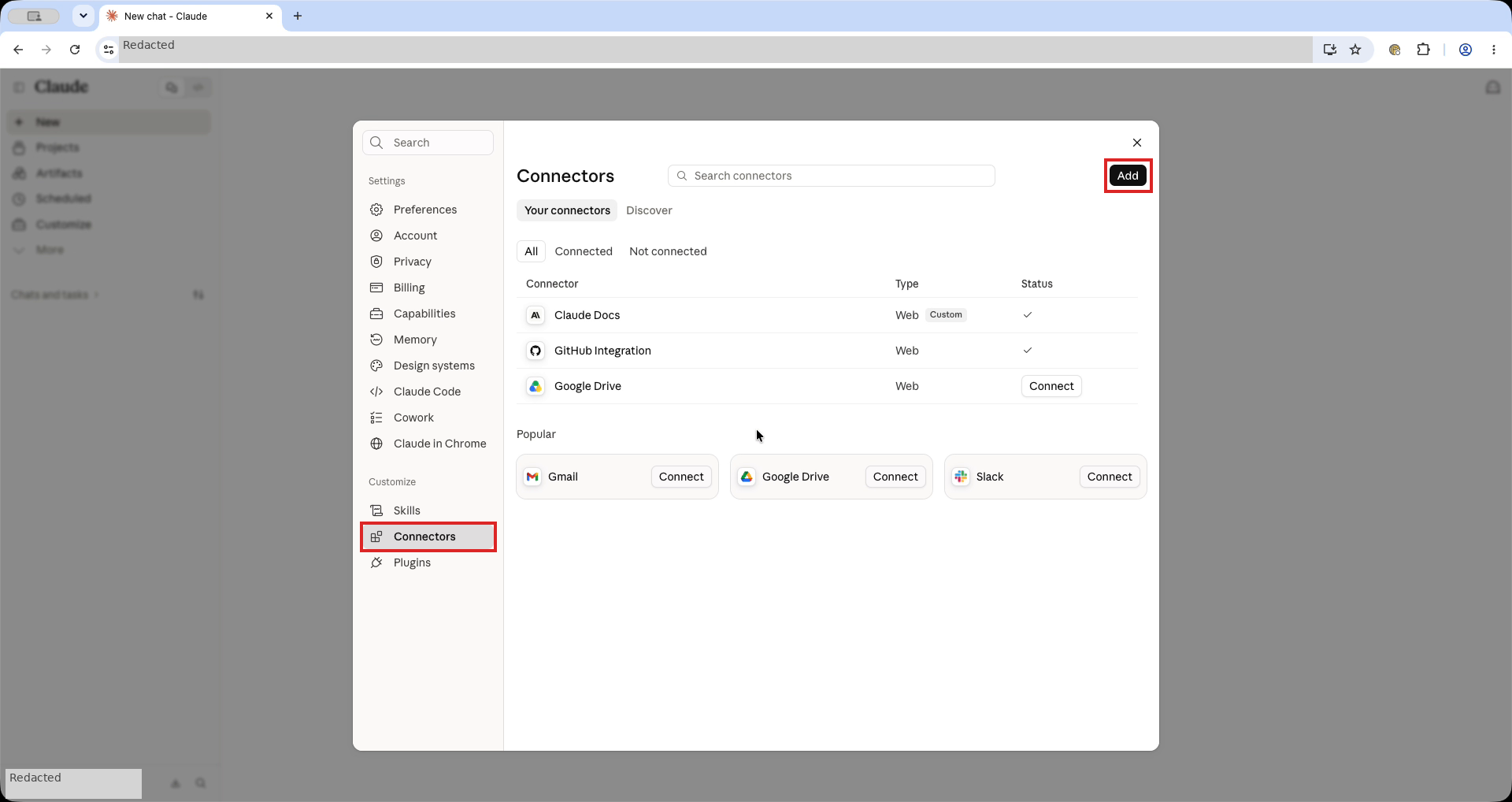The height and width of the screenshot is (802, 1512).
Task: Open the Preferences settings
Action: tap(428, 210)
